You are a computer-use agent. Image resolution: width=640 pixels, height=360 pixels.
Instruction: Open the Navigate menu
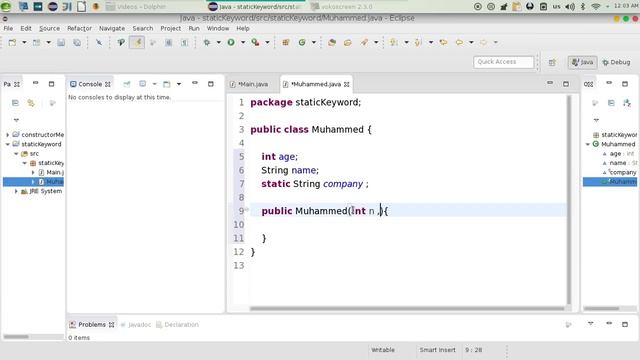[x=112, y=29]
